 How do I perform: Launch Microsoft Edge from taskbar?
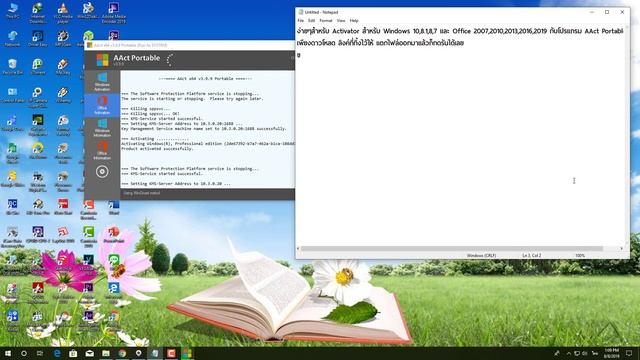(57, 353)
